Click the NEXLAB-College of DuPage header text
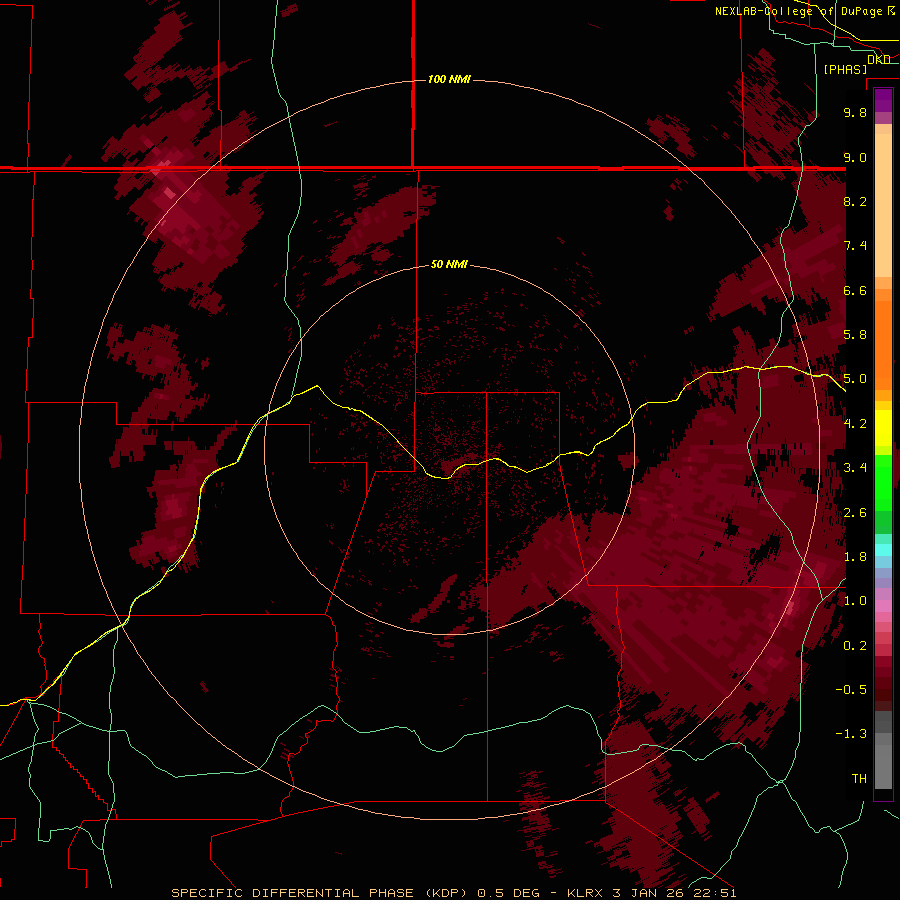Image resolution: width=900 pixels, height=900 pixels. tap(798, 11)
